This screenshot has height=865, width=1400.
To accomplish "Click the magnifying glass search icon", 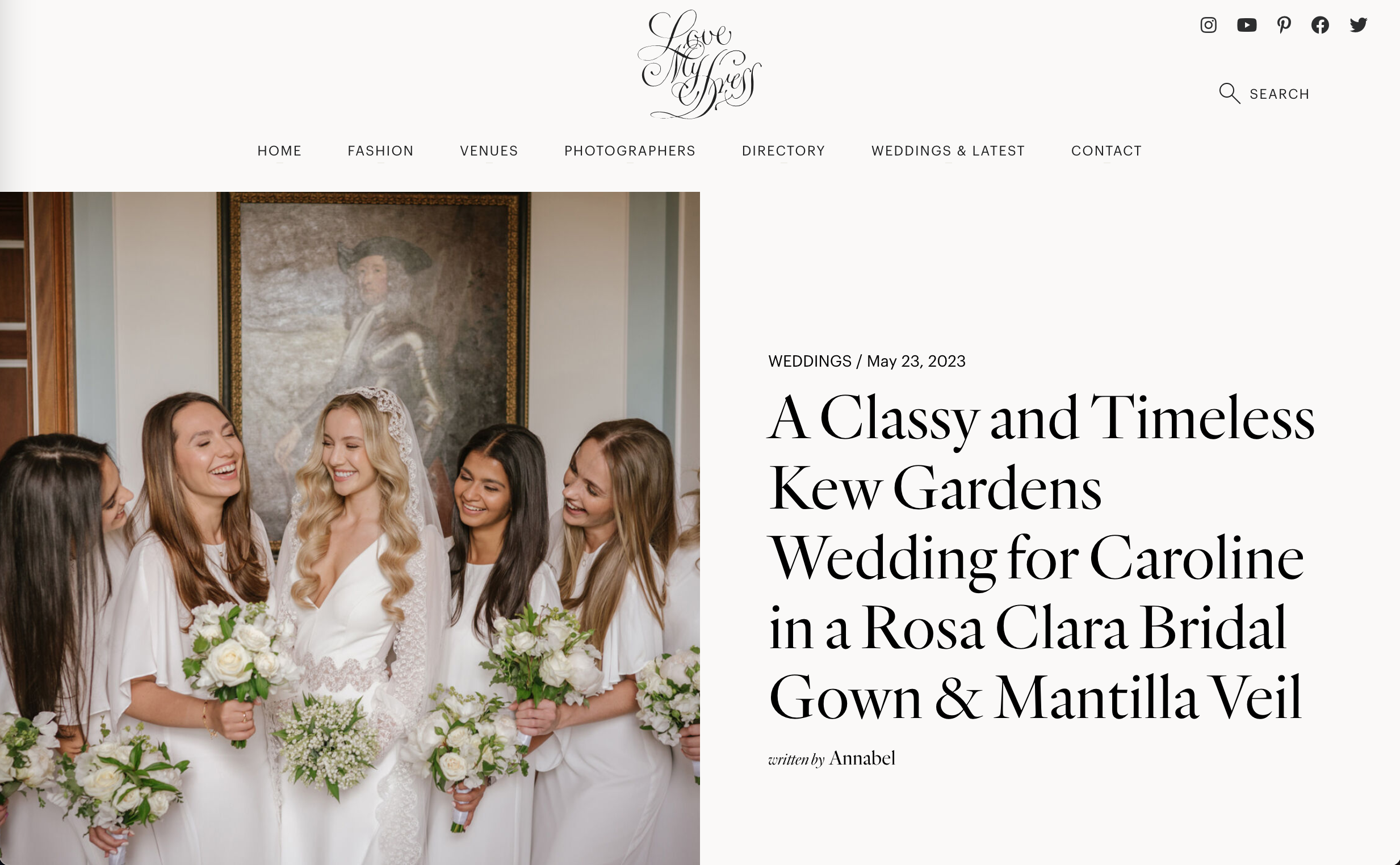I will tap(1229, 93).
